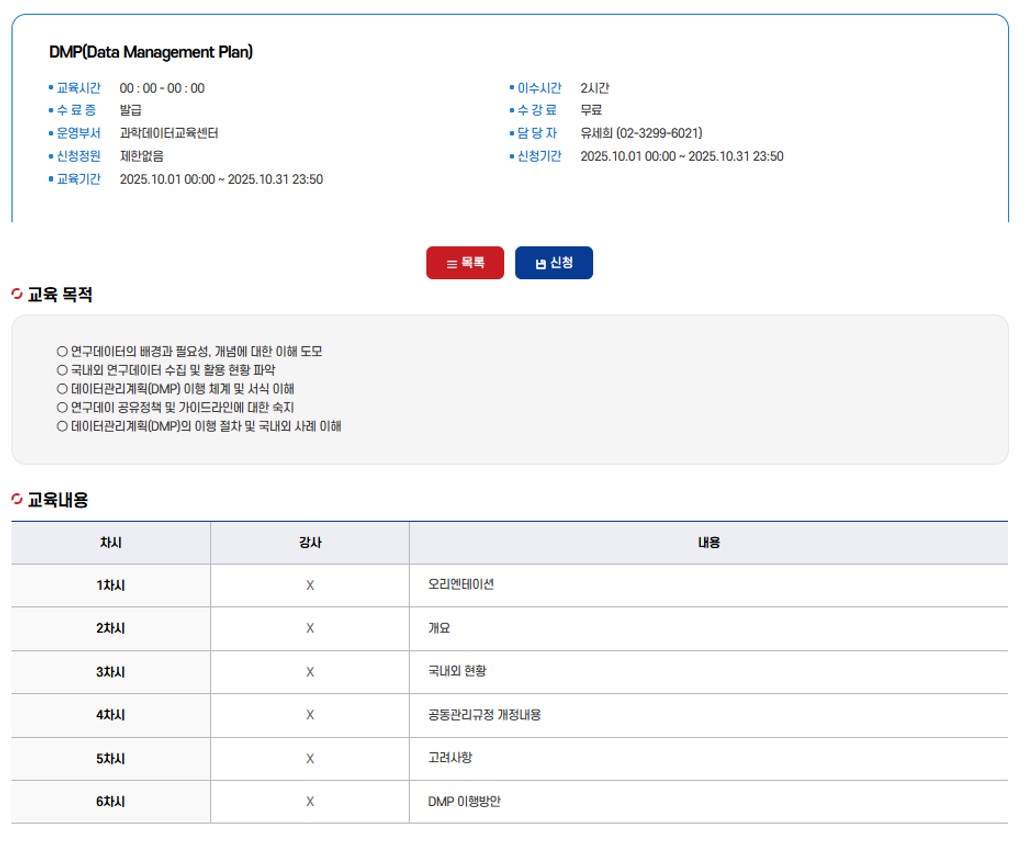Select the 국내외 현황 content cell
Image resolution: width=1024 pixels, height=841 pixels.
tap(457, 672)
